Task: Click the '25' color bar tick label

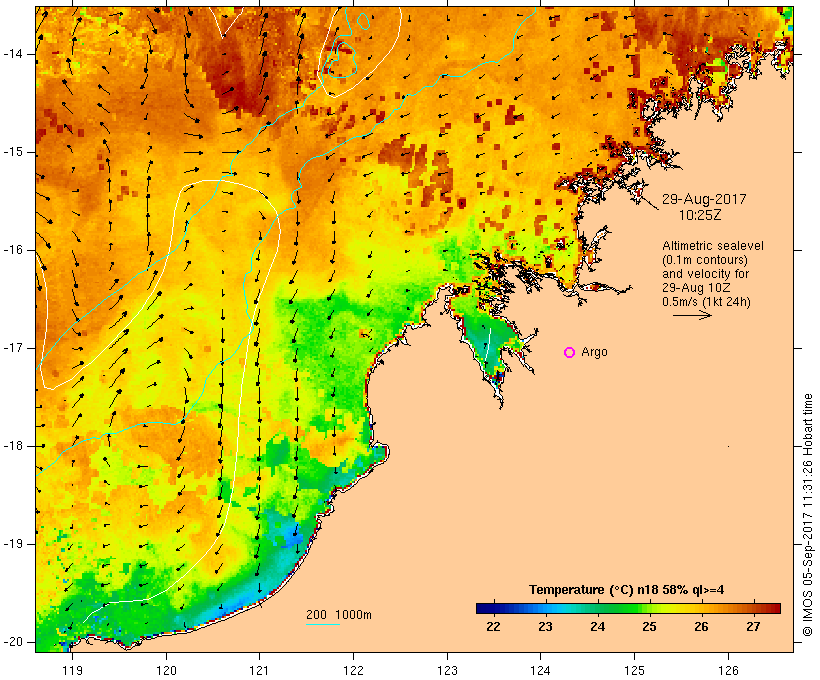Action: (650, 627)
